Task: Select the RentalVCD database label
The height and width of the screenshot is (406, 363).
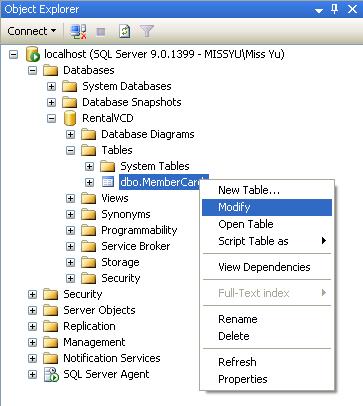Action: click(108, 118)
